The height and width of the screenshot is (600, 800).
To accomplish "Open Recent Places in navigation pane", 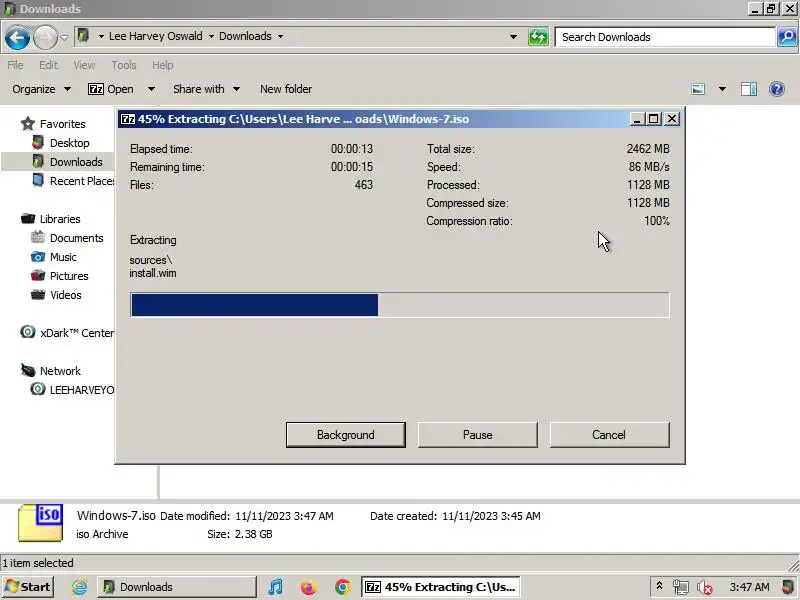I will point(73,181).
